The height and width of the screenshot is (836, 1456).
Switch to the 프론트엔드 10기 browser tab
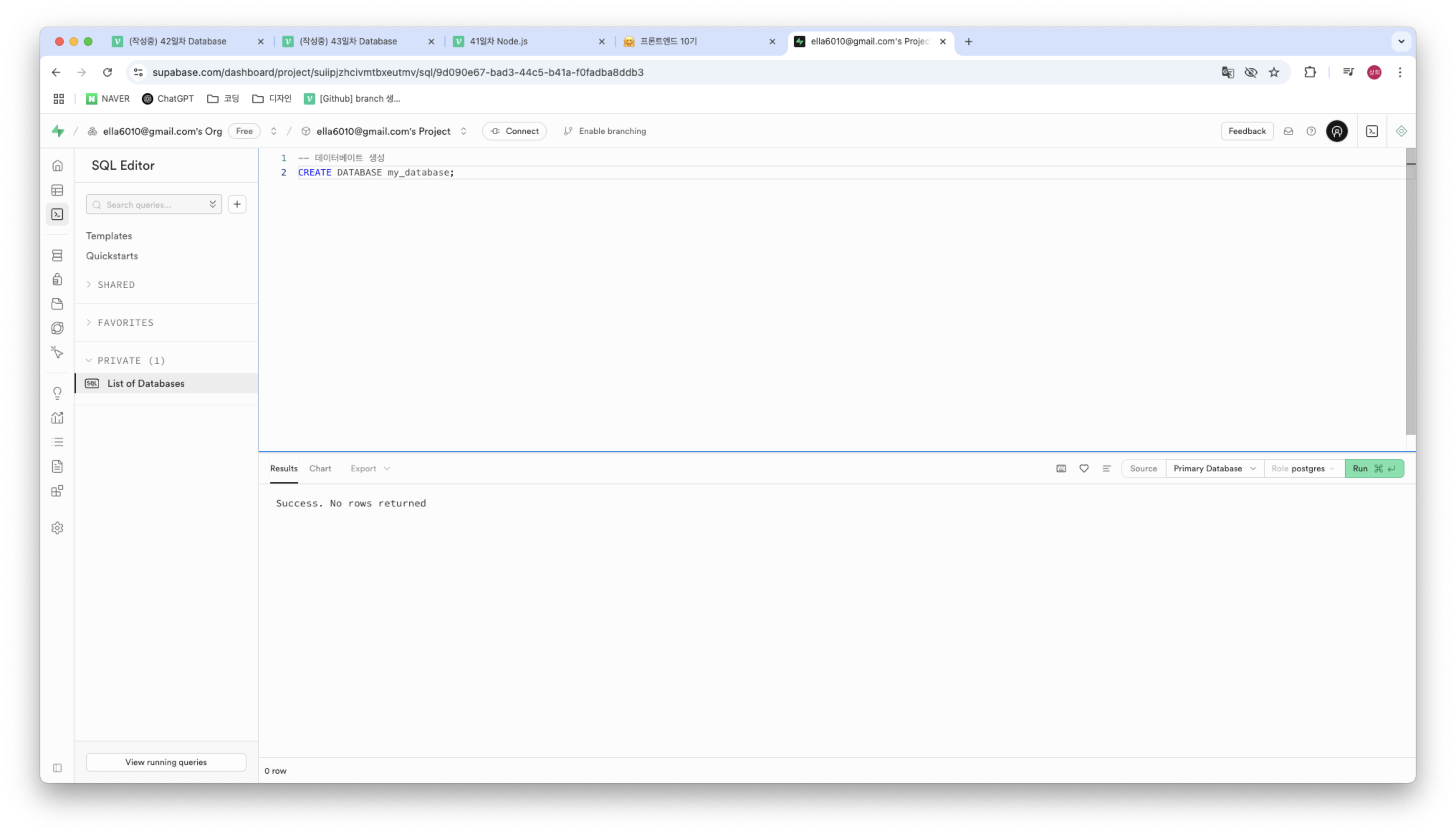(700, 41)
